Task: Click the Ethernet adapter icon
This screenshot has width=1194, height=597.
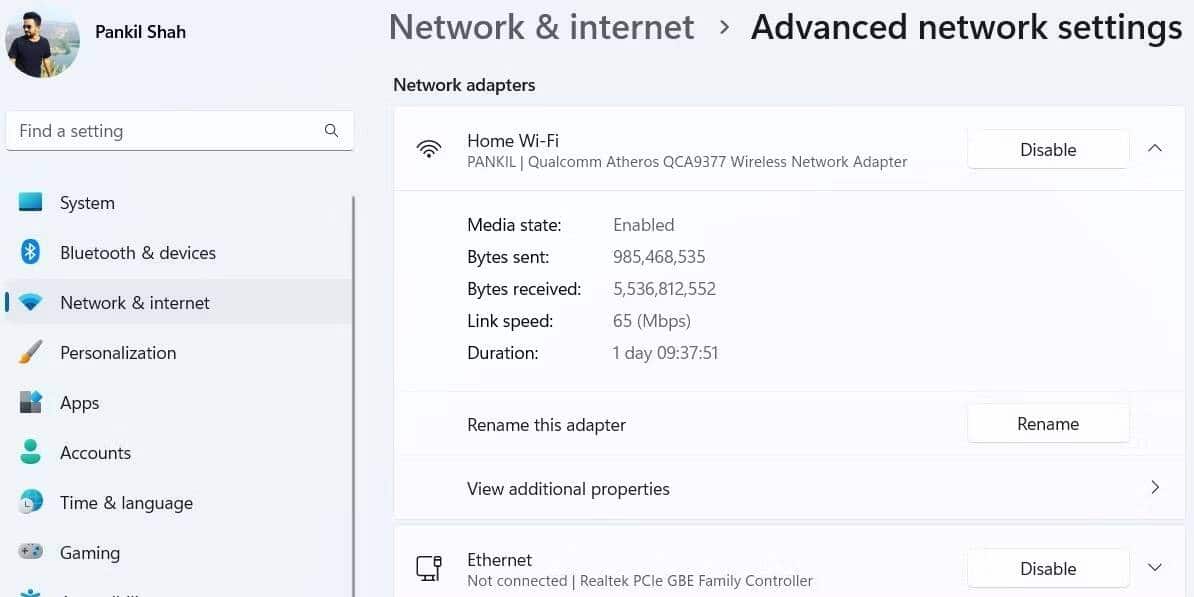Action: pyautogui.click(x=429, y=566)
